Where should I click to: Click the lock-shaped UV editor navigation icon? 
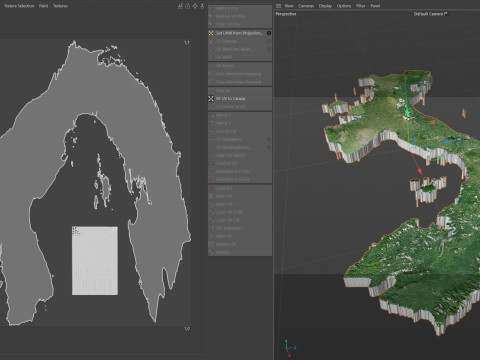187,6
